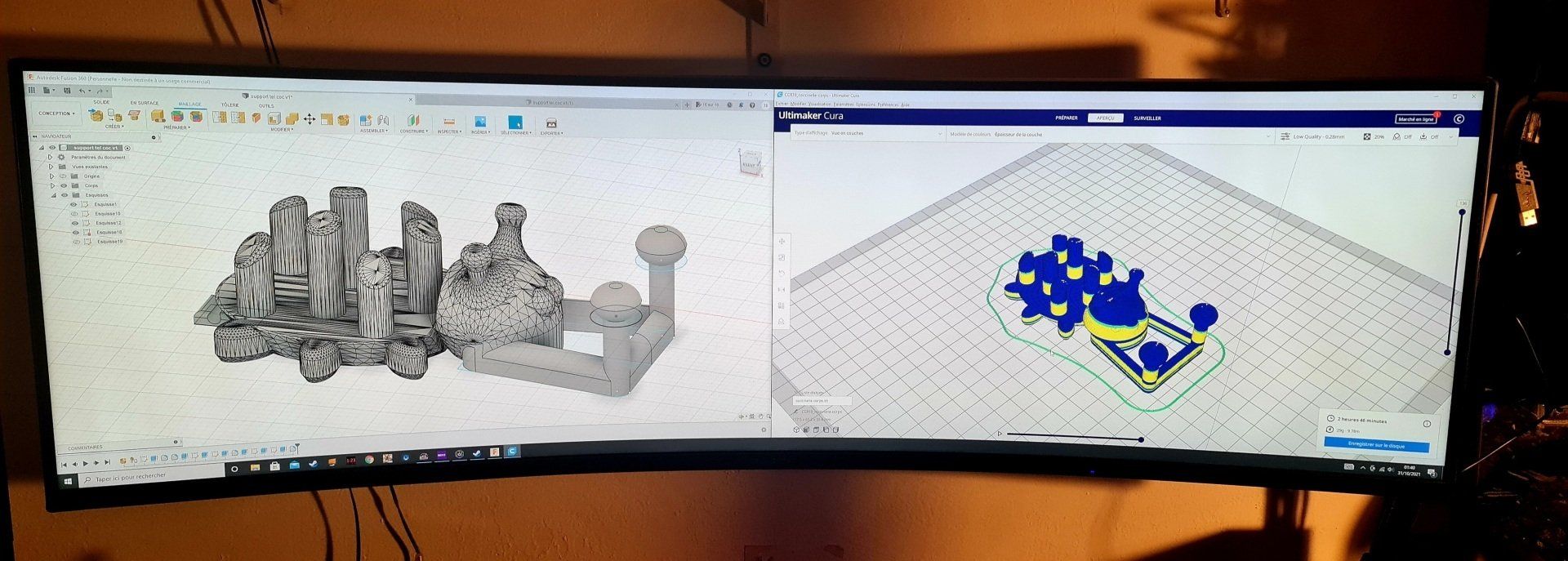Toggle visibility eye of Esquisses folder

click(x=65, y=195)
